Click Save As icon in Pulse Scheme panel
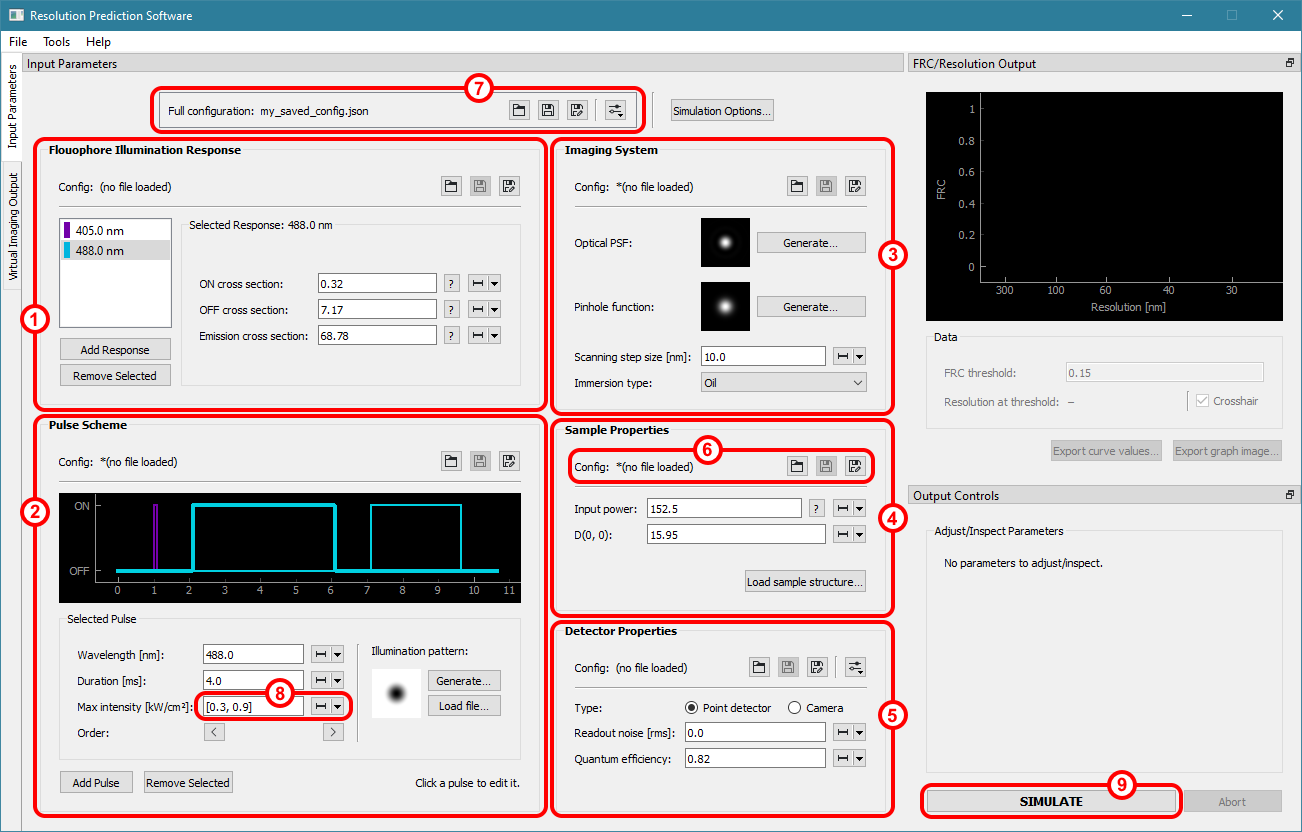 point(510,461)
